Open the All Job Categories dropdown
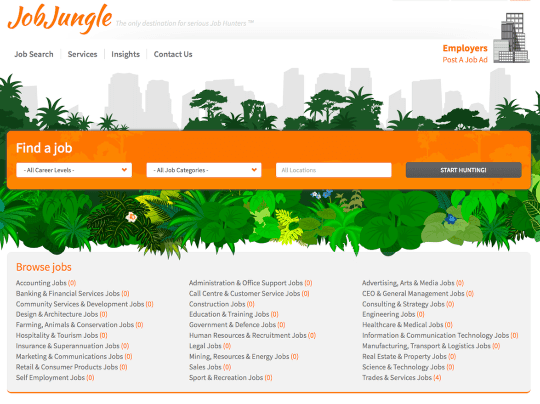The image size is (540, 404). [x=204, y=170]
